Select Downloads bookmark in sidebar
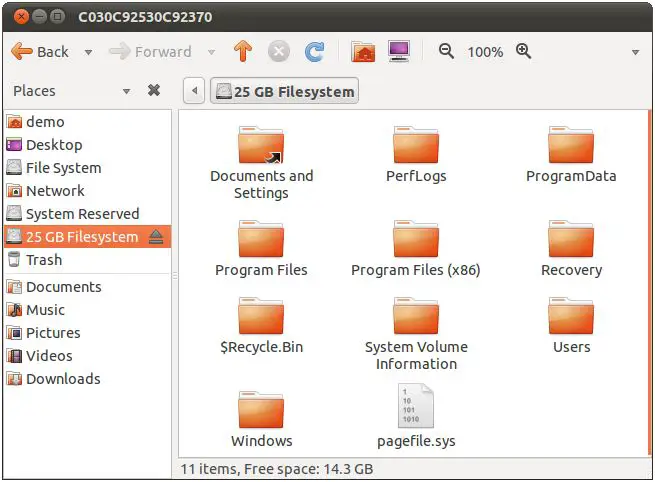Image resolution: width=655 pixels, height=482 pixels. 62,379
